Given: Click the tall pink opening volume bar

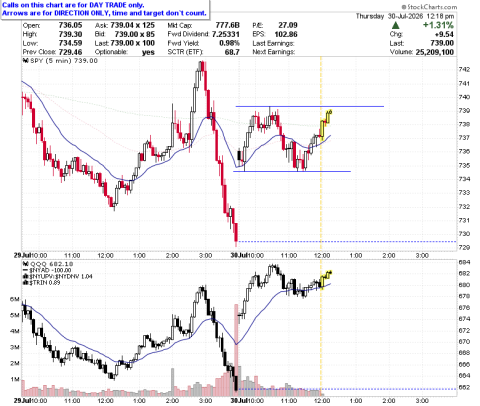Looking at the screenshot, I should 236,347.
